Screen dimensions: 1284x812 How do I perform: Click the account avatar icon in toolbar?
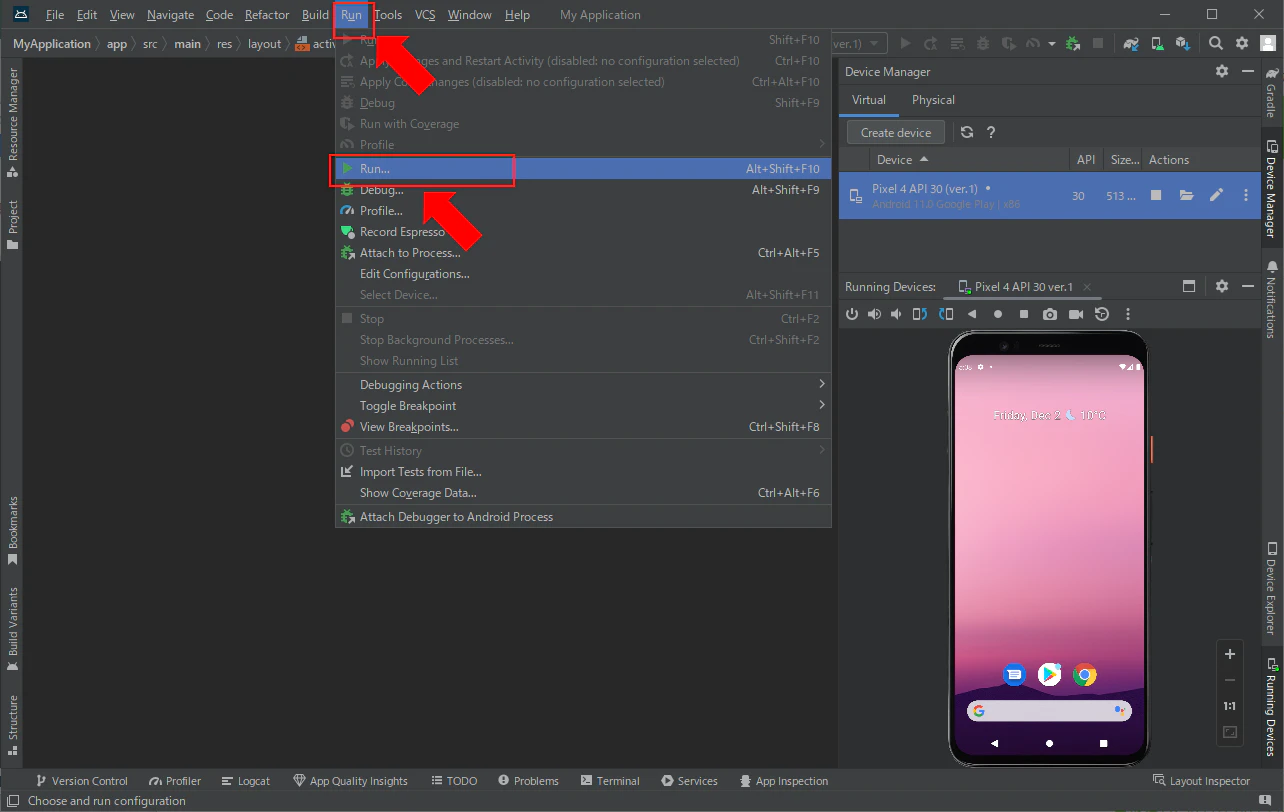[1268, 44]
